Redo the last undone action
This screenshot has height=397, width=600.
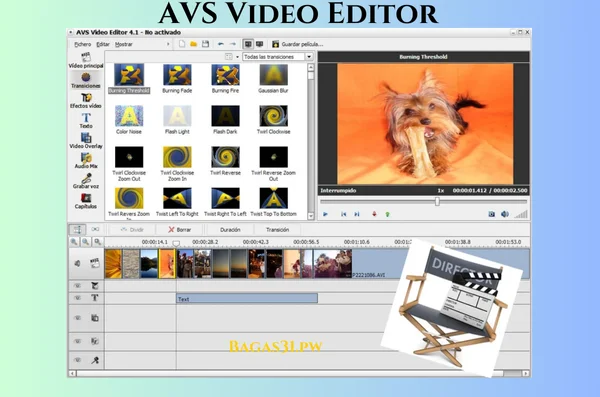click(232, 44)
